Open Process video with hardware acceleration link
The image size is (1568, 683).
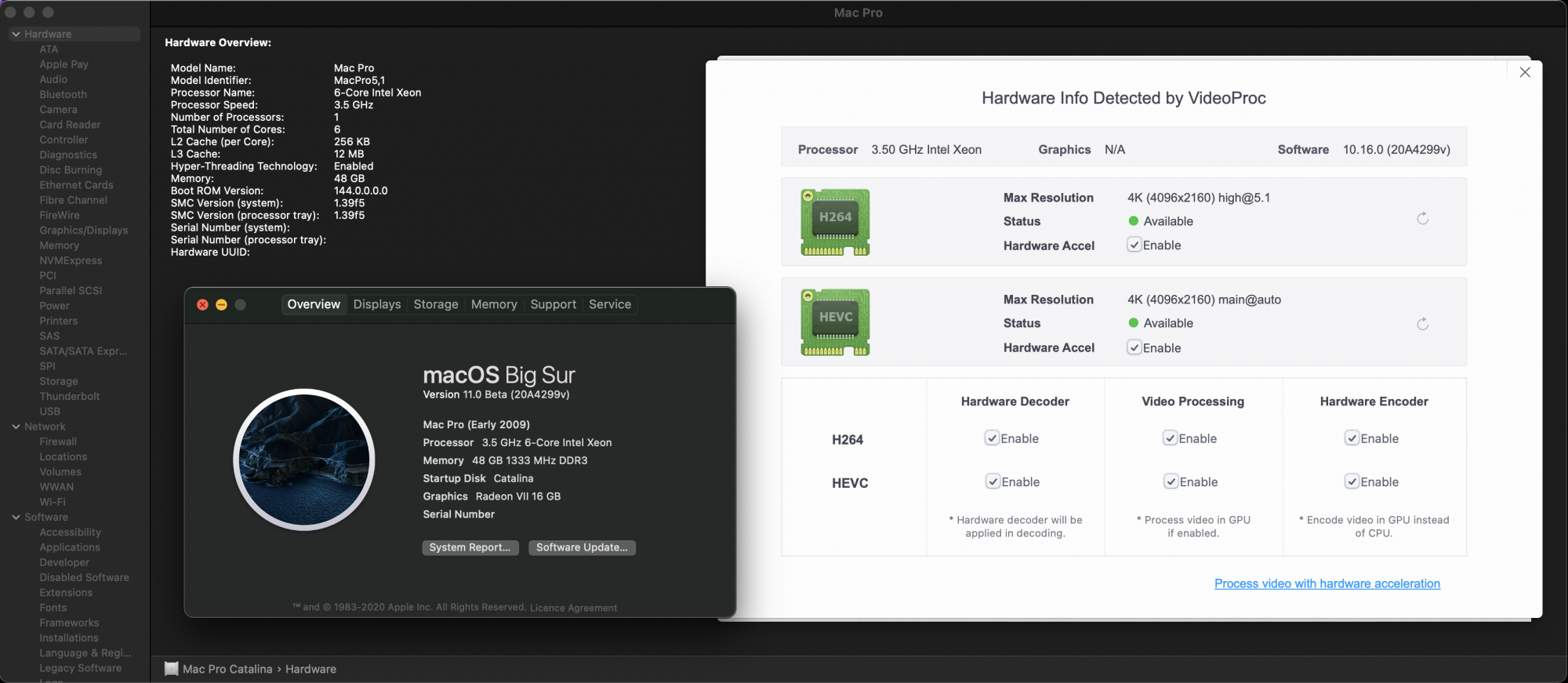[1327, 583]
